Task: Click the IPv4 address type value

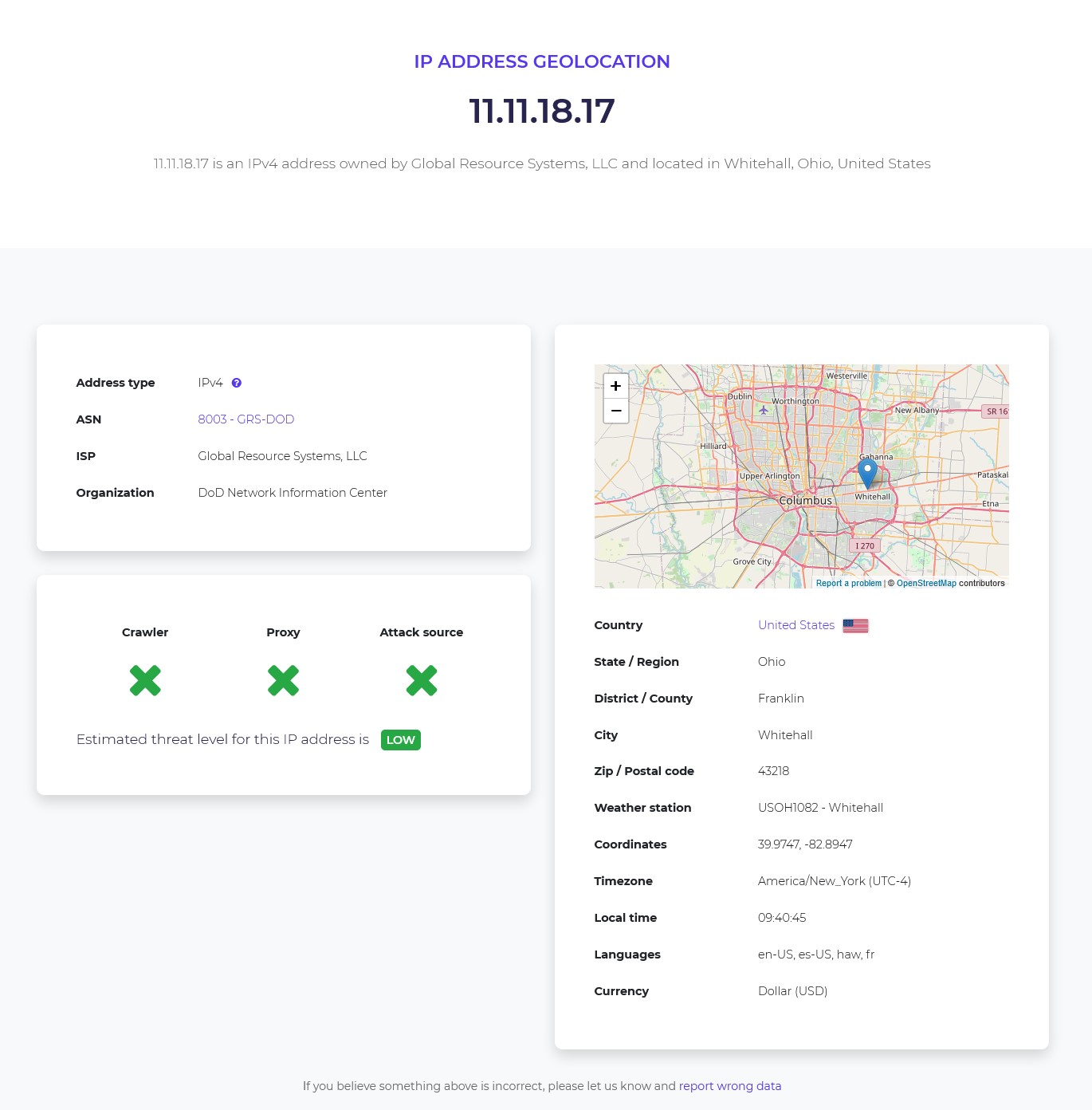Action: click(210, 383)
